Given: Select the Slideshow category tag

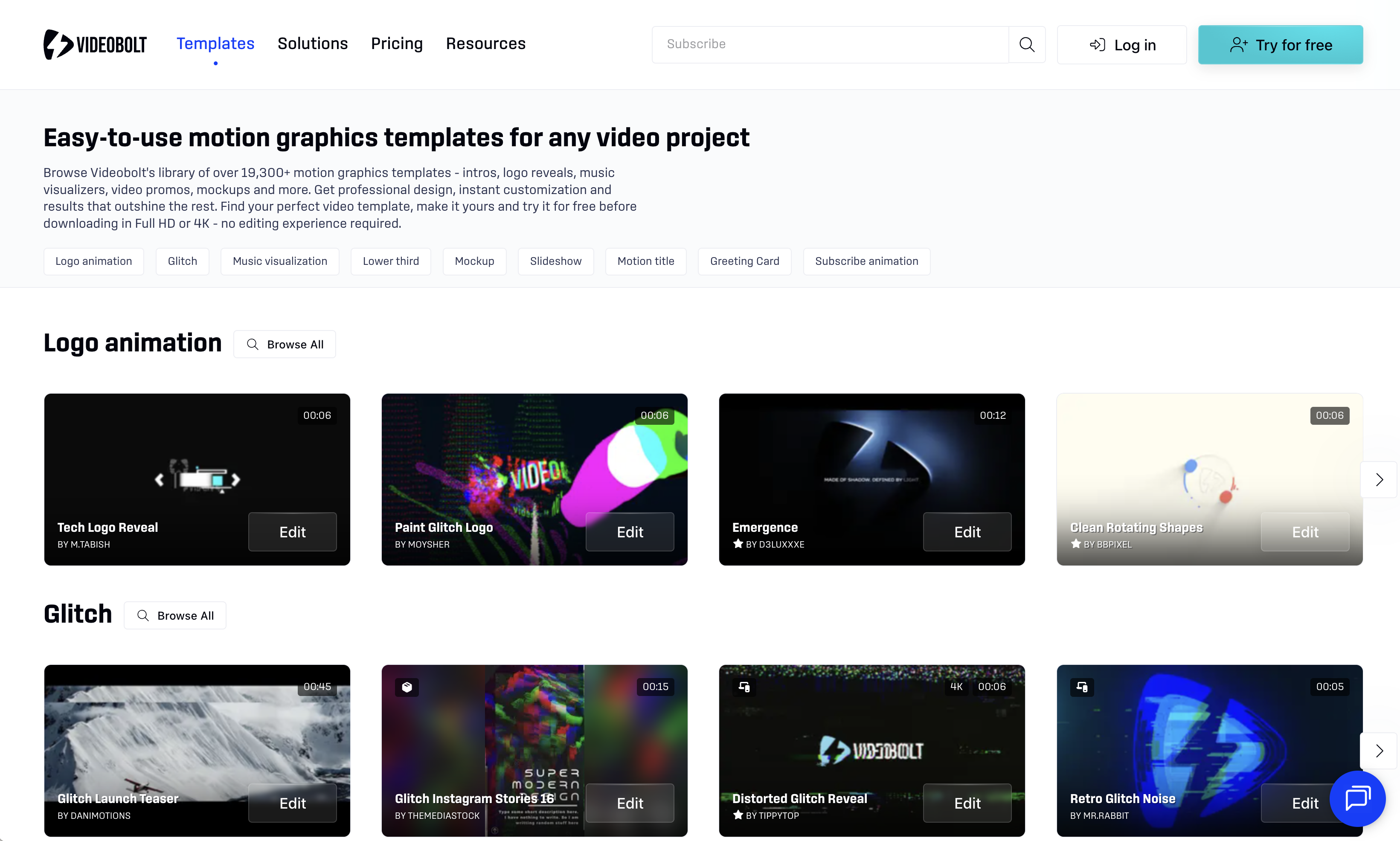Looking at the screenshot, I should click(x=556, y=261).
